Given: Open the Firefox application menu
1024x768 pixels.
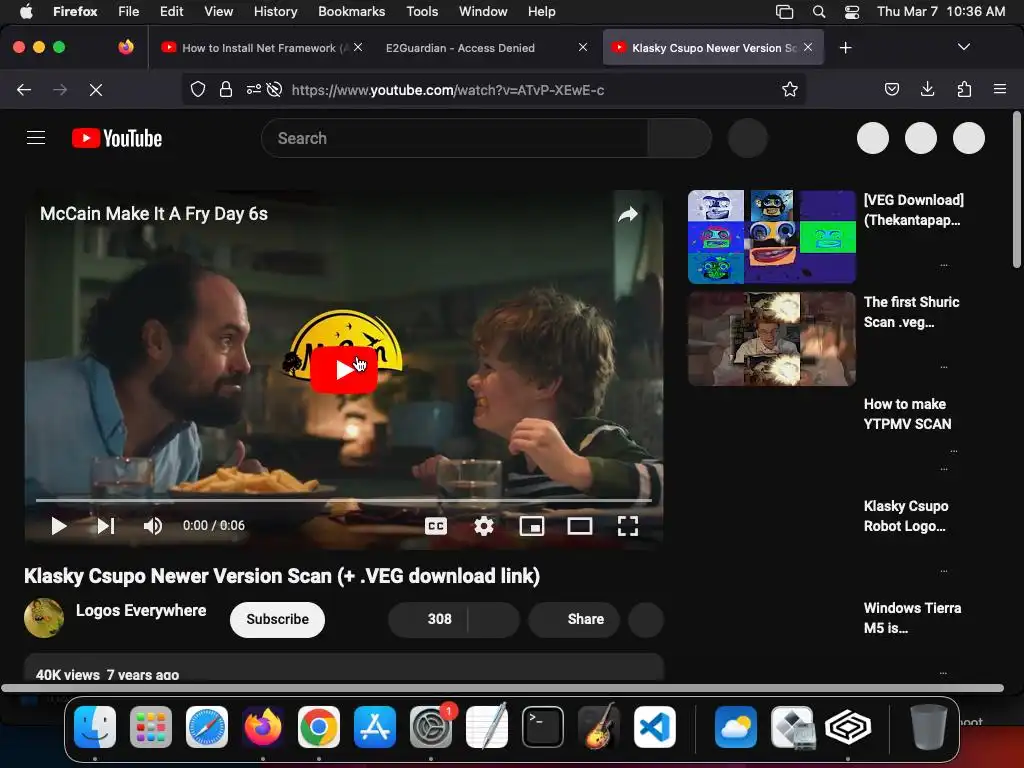Looking at the screenshot, I should [x=1000, y=89].
